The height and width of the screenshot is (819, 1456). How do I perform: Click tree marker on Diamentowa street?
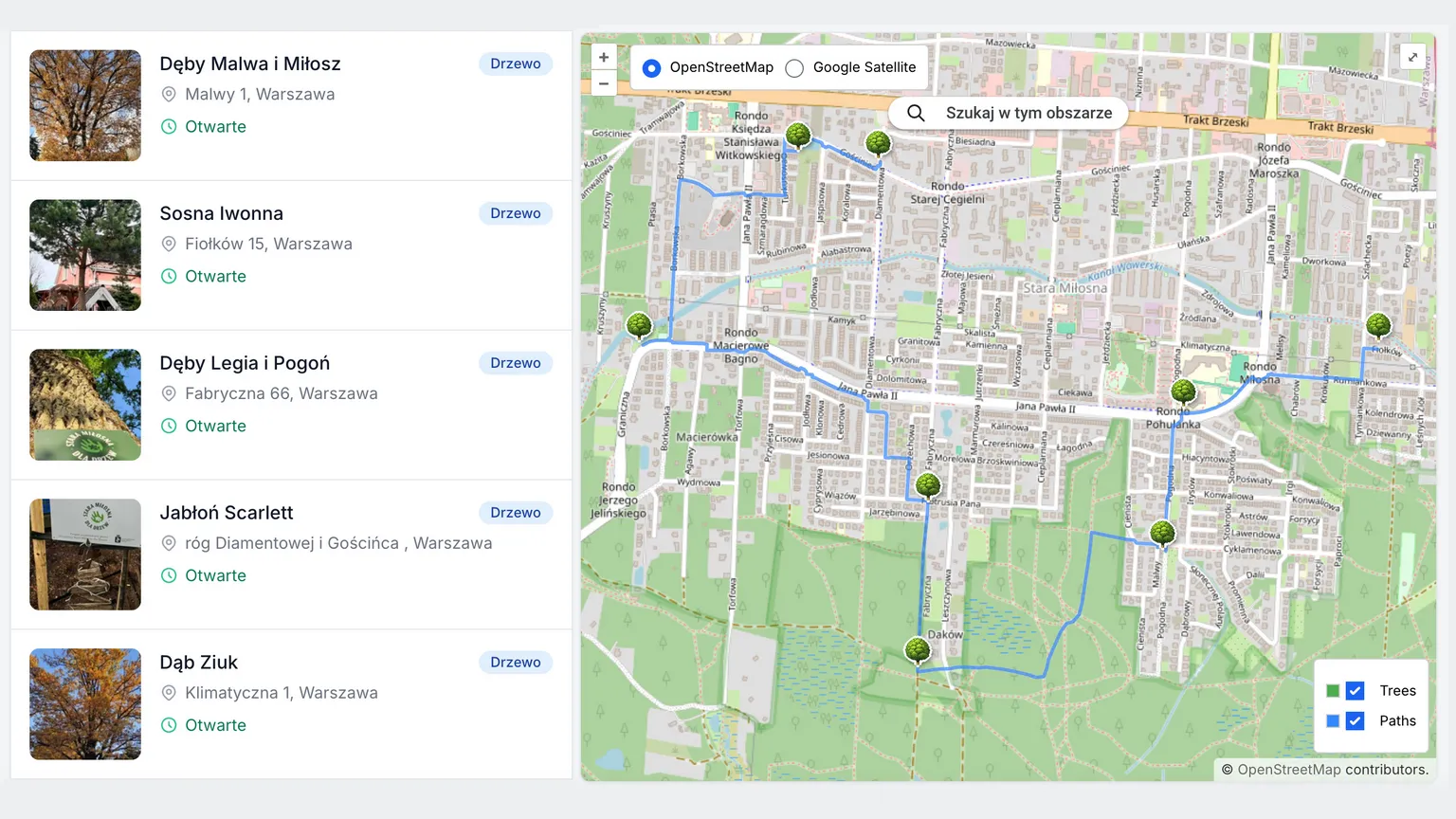pos(879,143)
